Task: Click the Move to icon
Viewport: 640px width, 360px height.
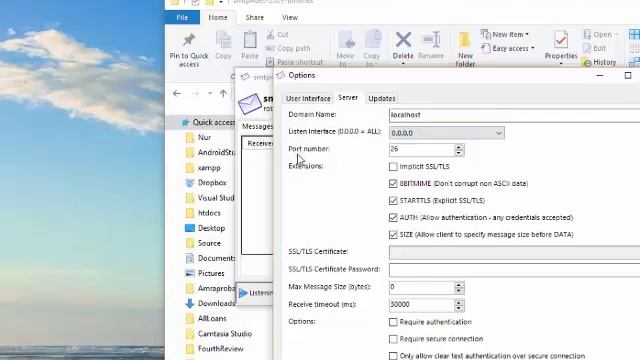Action: 346,40
